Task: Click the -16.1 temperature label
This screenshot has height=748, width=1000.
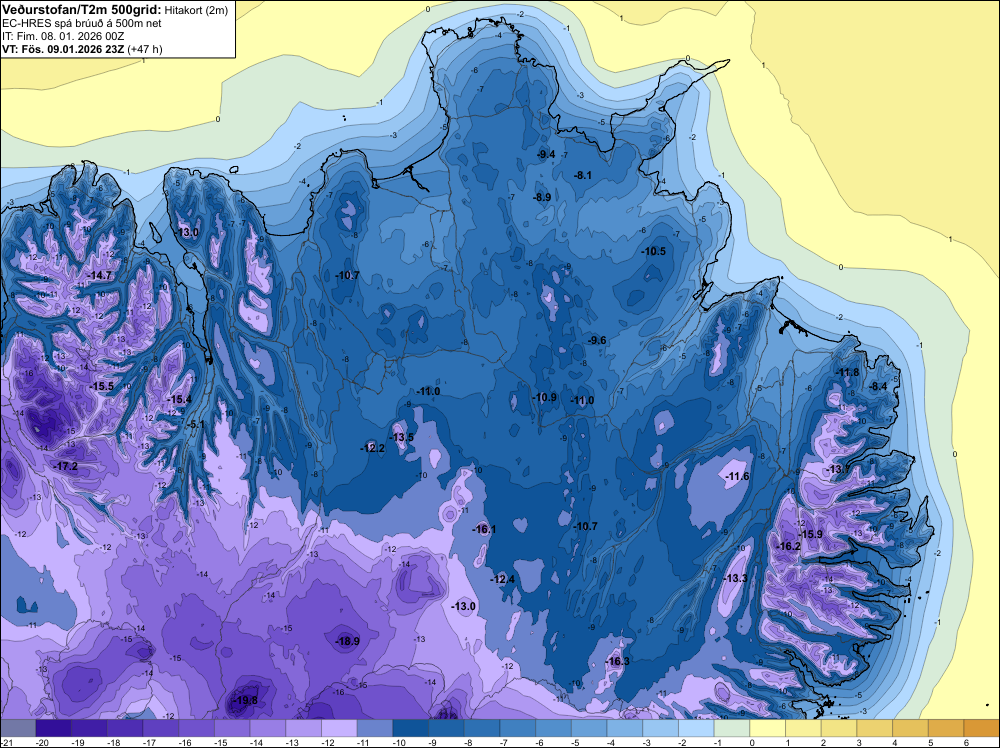Action: point(484,529)
